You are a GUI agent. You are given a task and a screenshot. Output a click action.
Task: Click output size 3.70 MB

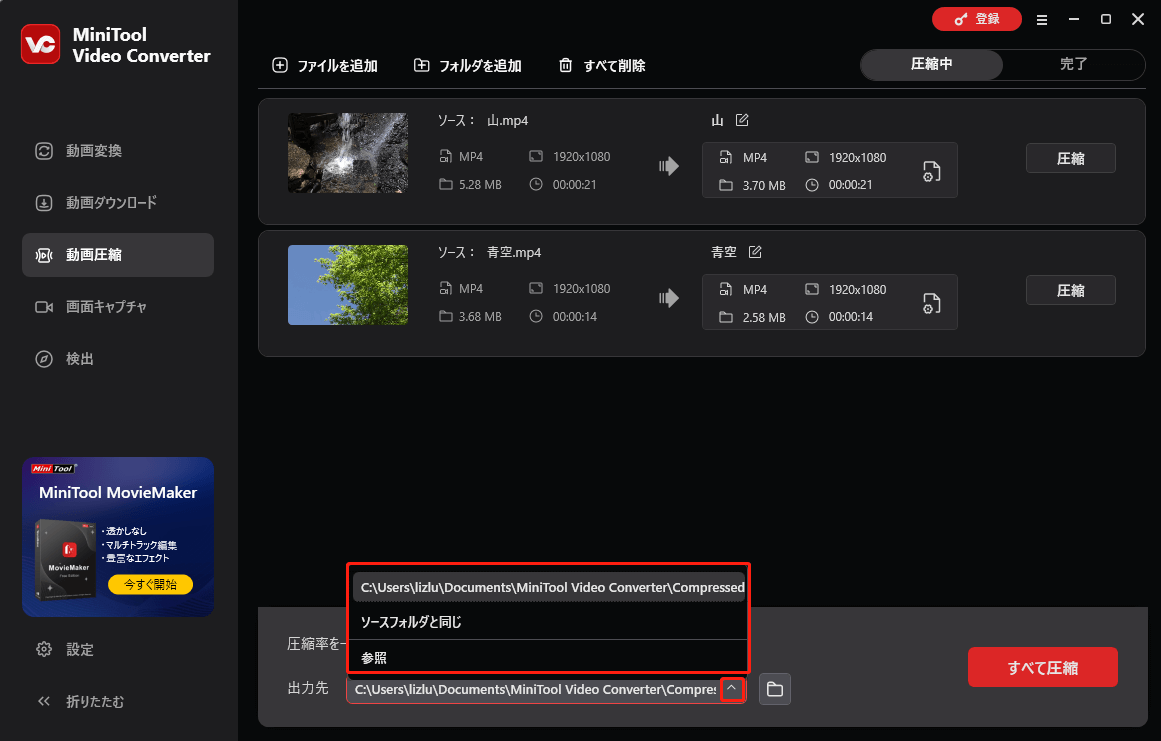point(763,186)
